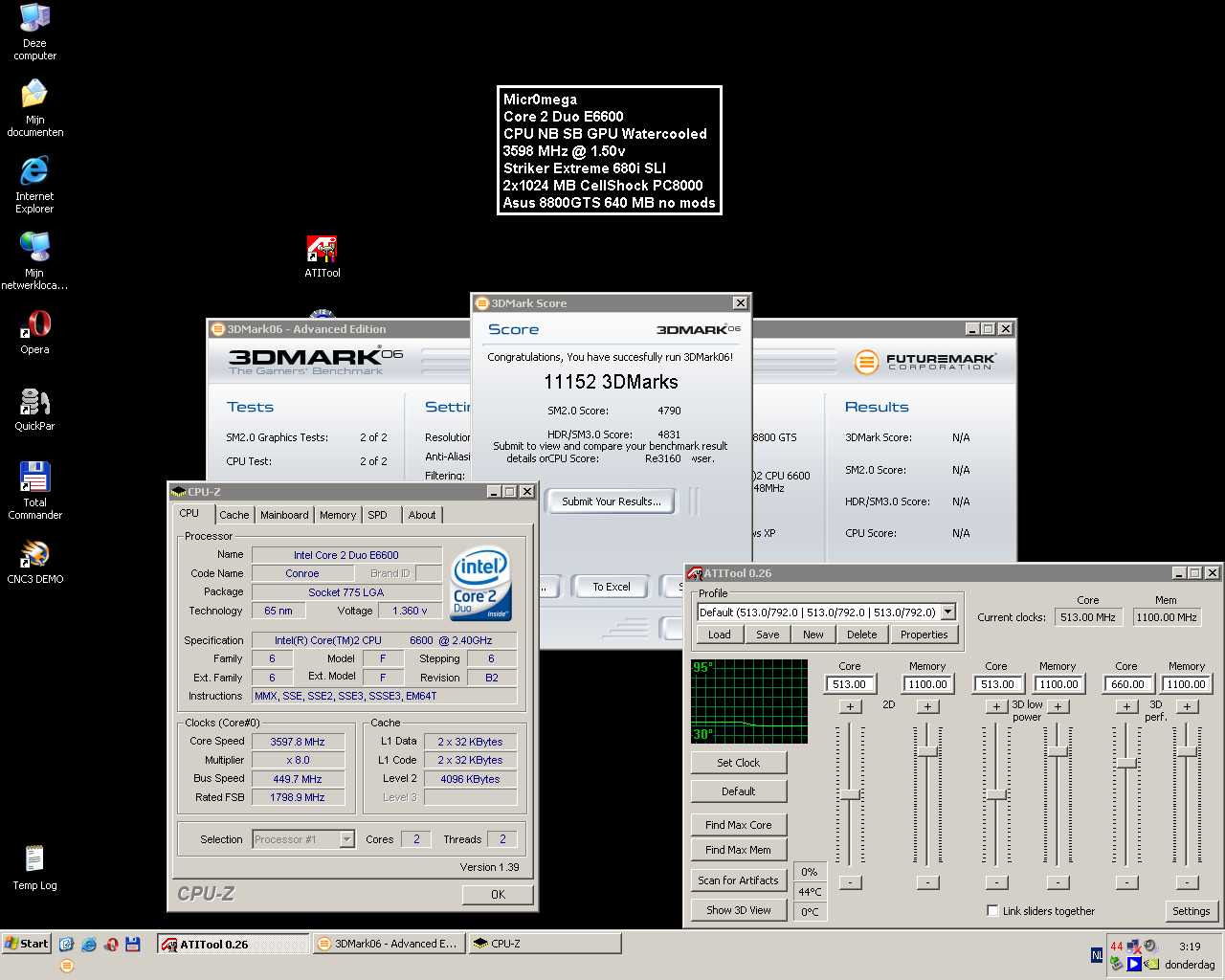Click the blue play-arrow tray icon
Viewport: 1225px width, 980px height.
pyautogui.click(x=1134, y=964)
